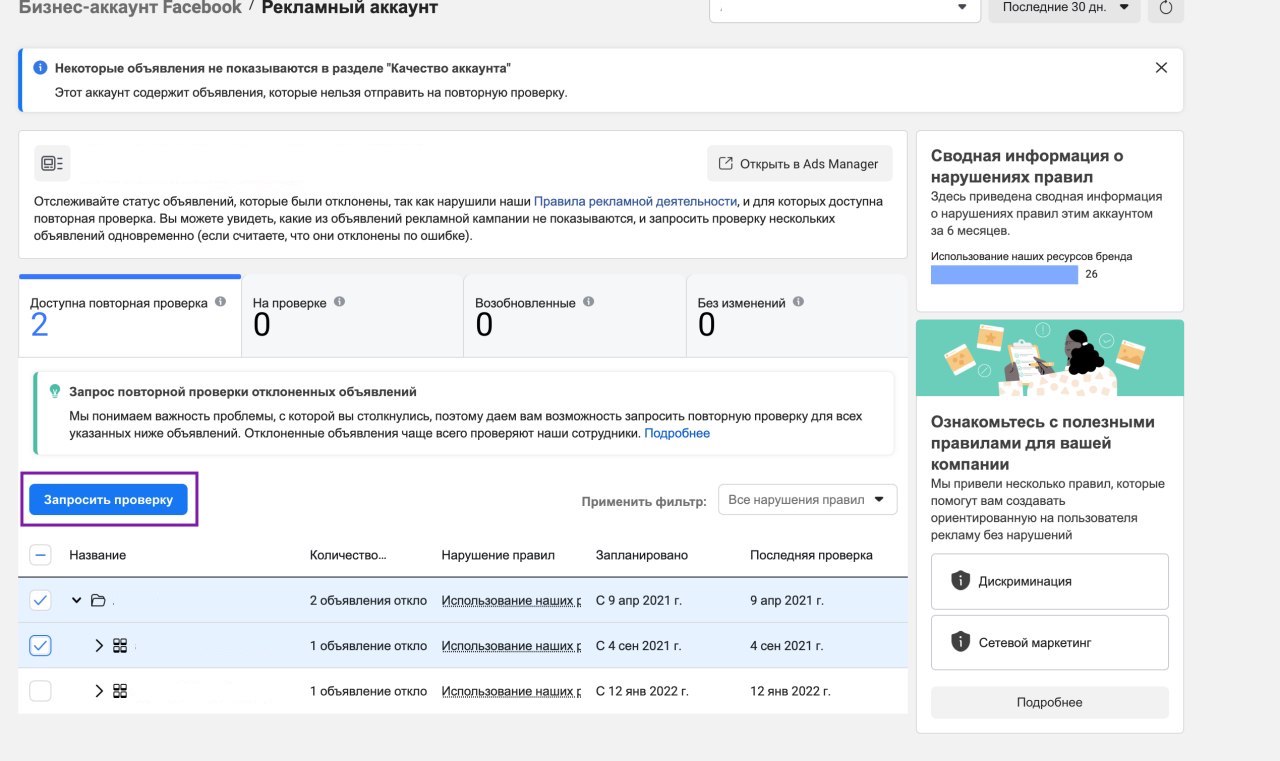
Task: Open 'Правила рекламной деятельности' link
Action: 635,201
